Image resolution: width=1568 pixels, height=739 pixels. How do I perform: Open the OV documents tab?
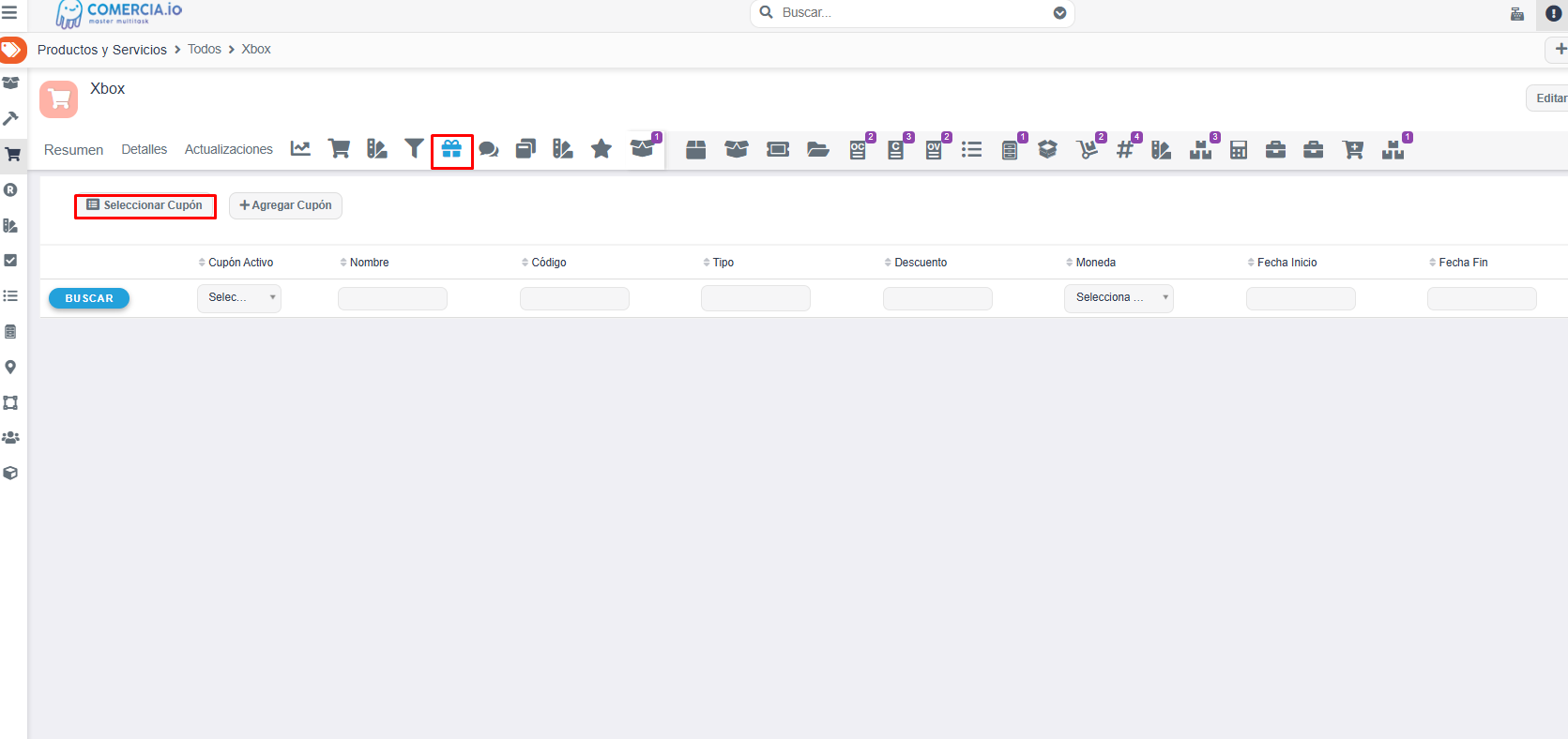(935, 149)
